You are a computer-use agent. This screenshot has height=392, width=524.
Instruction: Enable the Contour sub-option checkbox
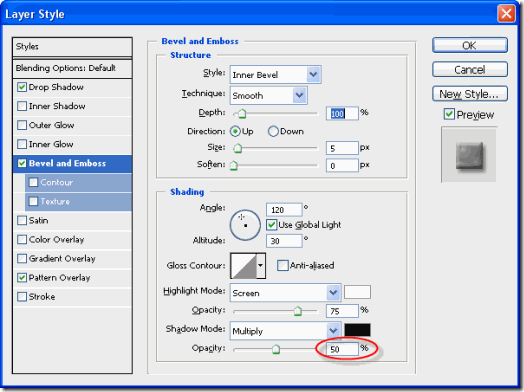pos(33,182)
